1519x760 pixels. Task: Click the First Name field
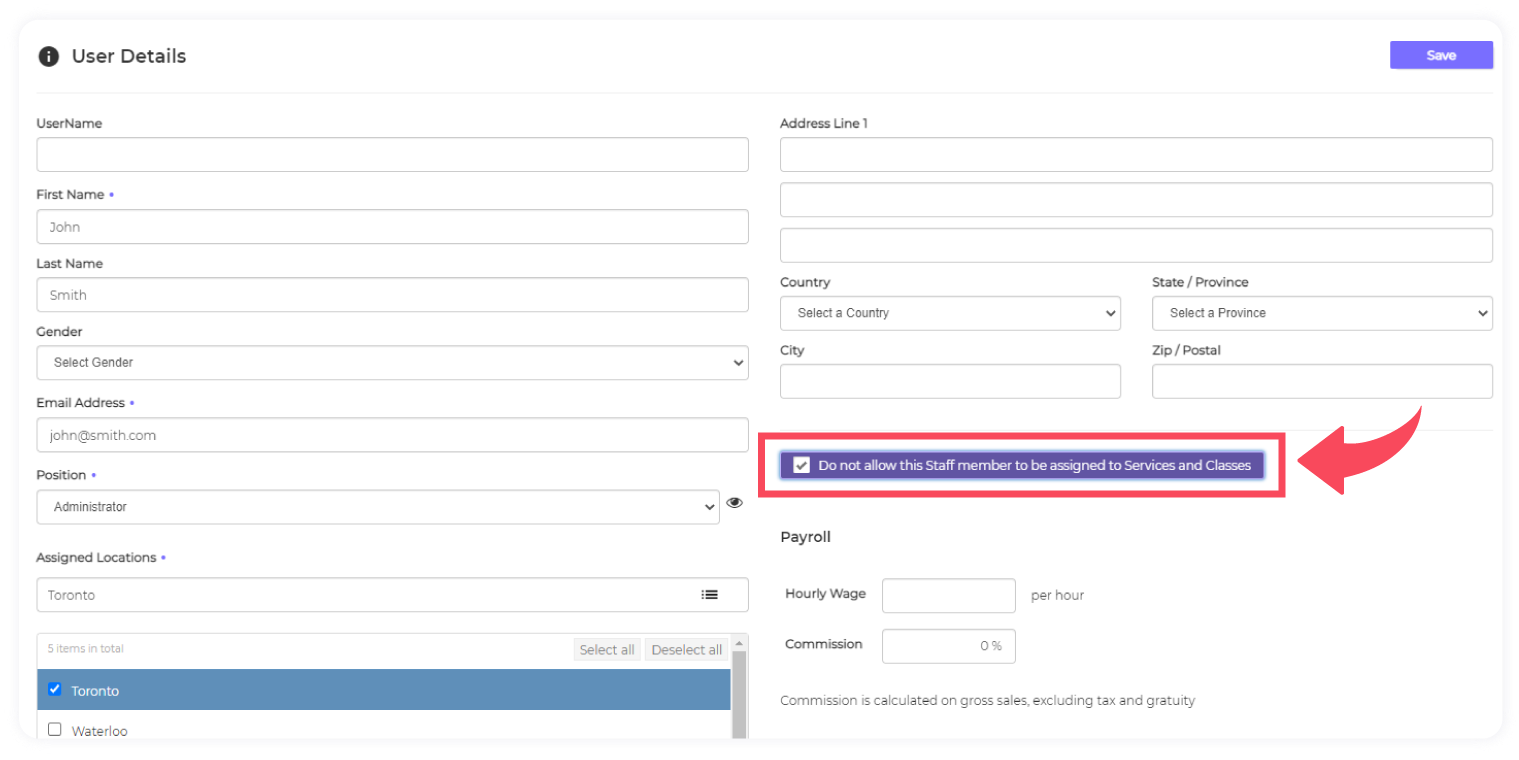[392, 227]
